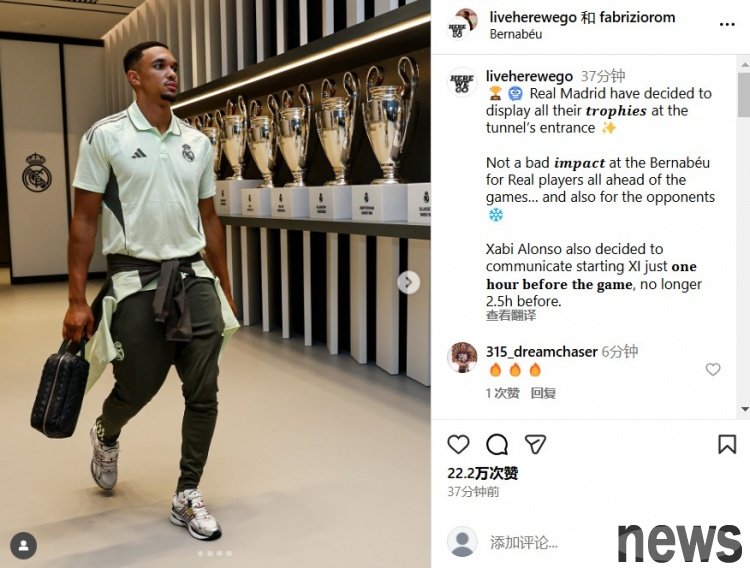Click liveherewego username in header
Viewport: 750px width, 568px height.
533,18
